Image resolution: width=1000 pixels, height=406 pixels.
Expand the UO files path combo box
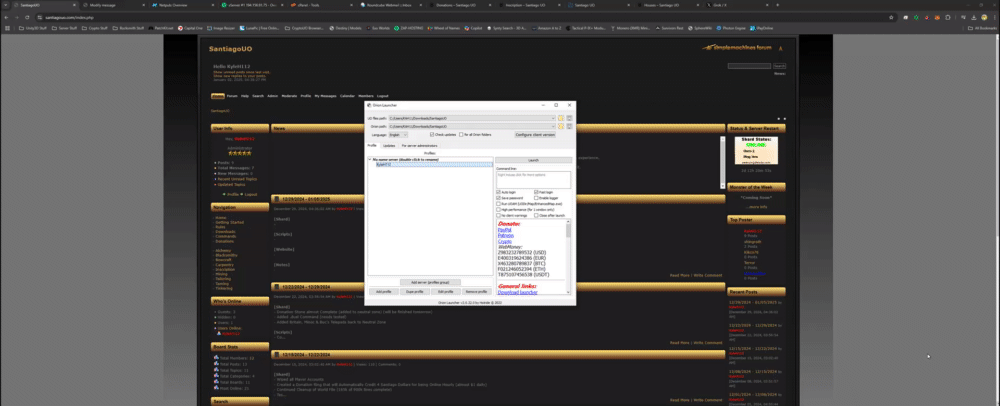pos(553,118)
